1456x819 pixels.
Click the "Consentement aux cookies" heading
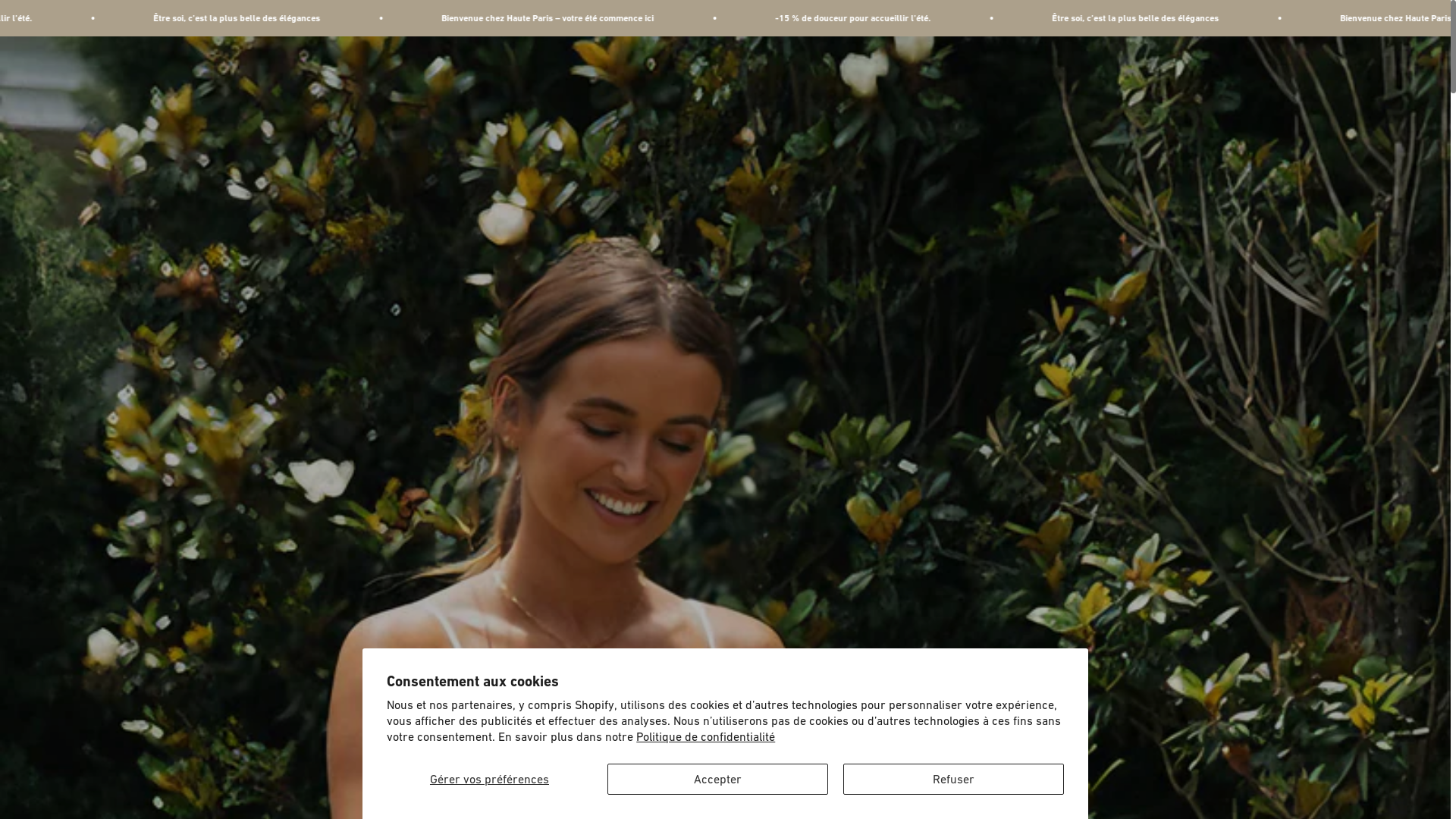(x=472, y=681)
